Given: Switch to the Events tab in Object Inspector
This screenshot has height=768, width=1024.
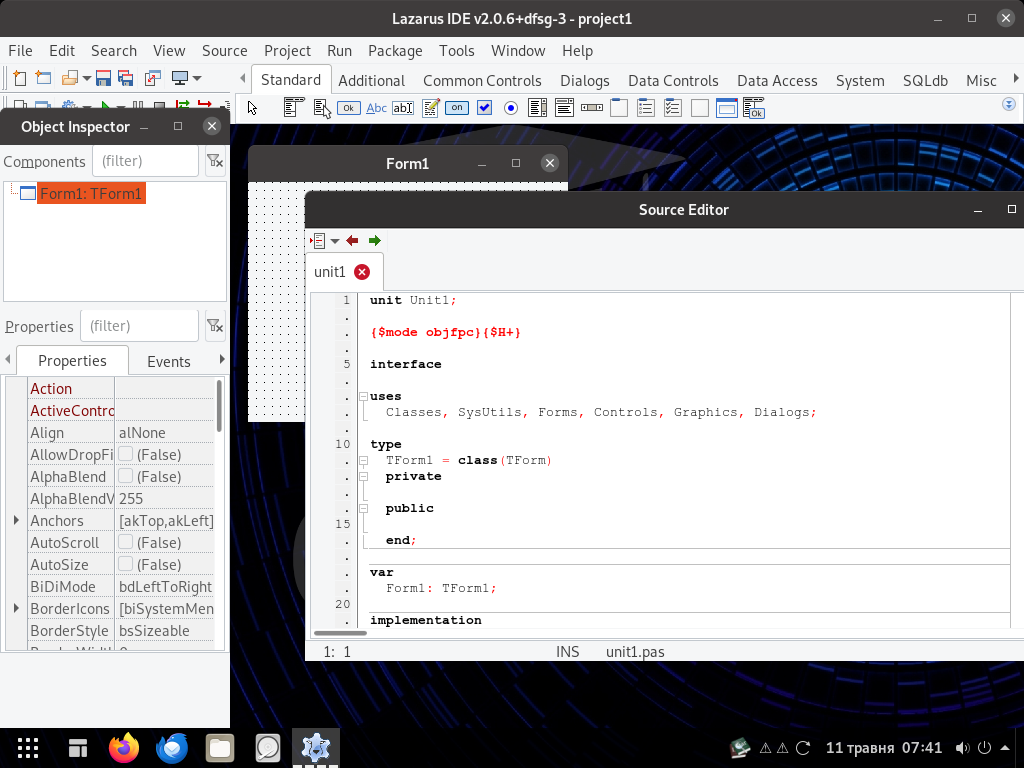Looking at the screenshot, I should (168, 361).
